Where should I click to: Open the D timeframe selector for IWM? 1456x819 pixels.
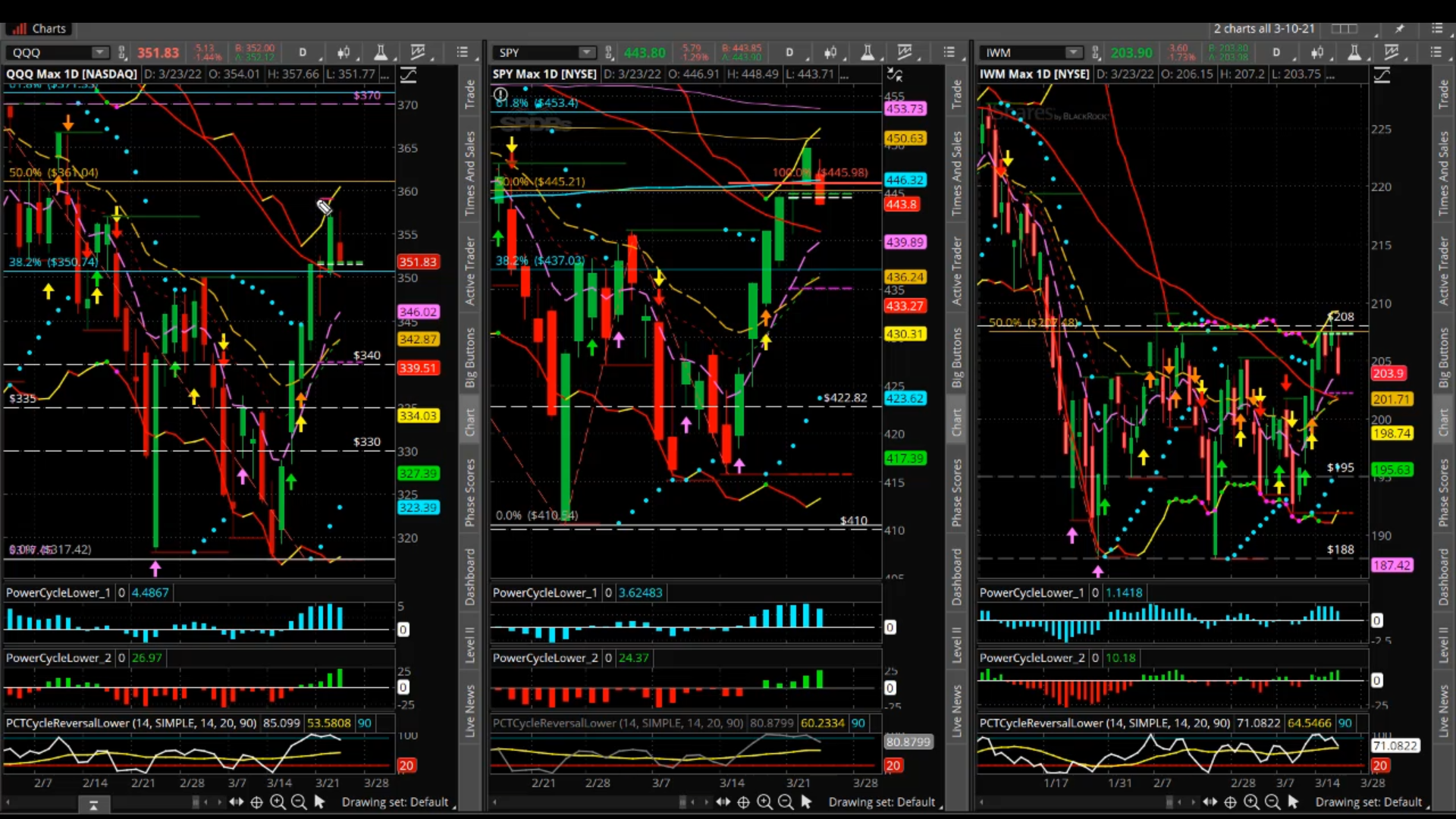[x=1277, y=52]
